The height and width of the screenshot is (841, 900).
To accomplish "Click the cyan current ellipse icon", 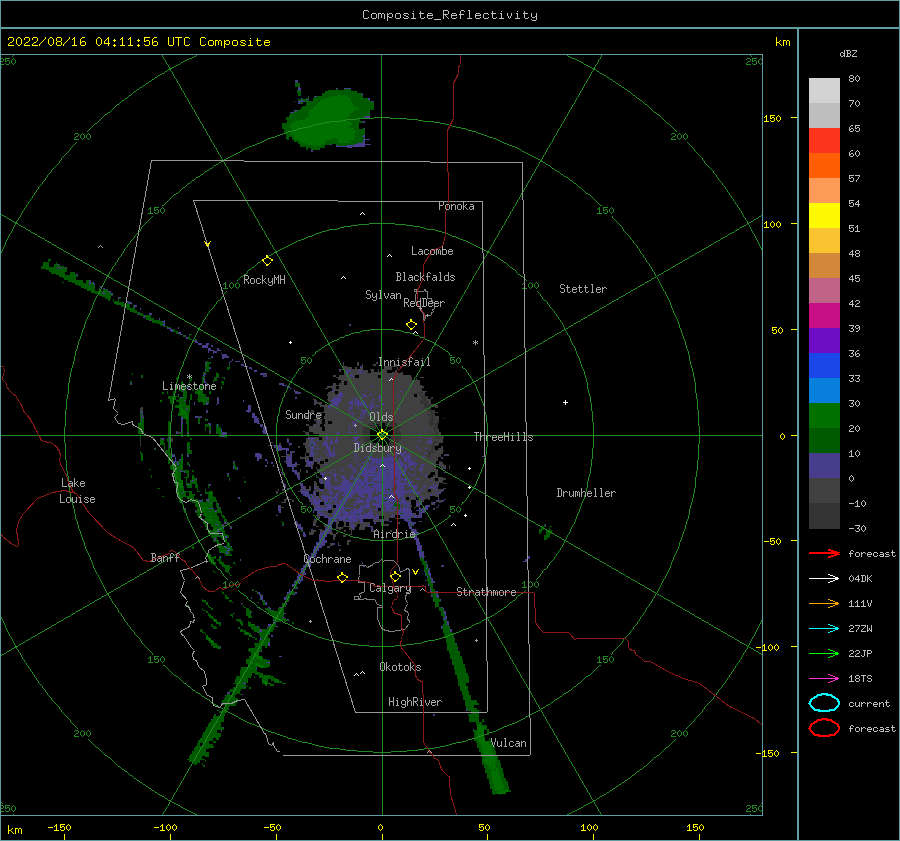I will pyautogui.click(x=824, y=703).
